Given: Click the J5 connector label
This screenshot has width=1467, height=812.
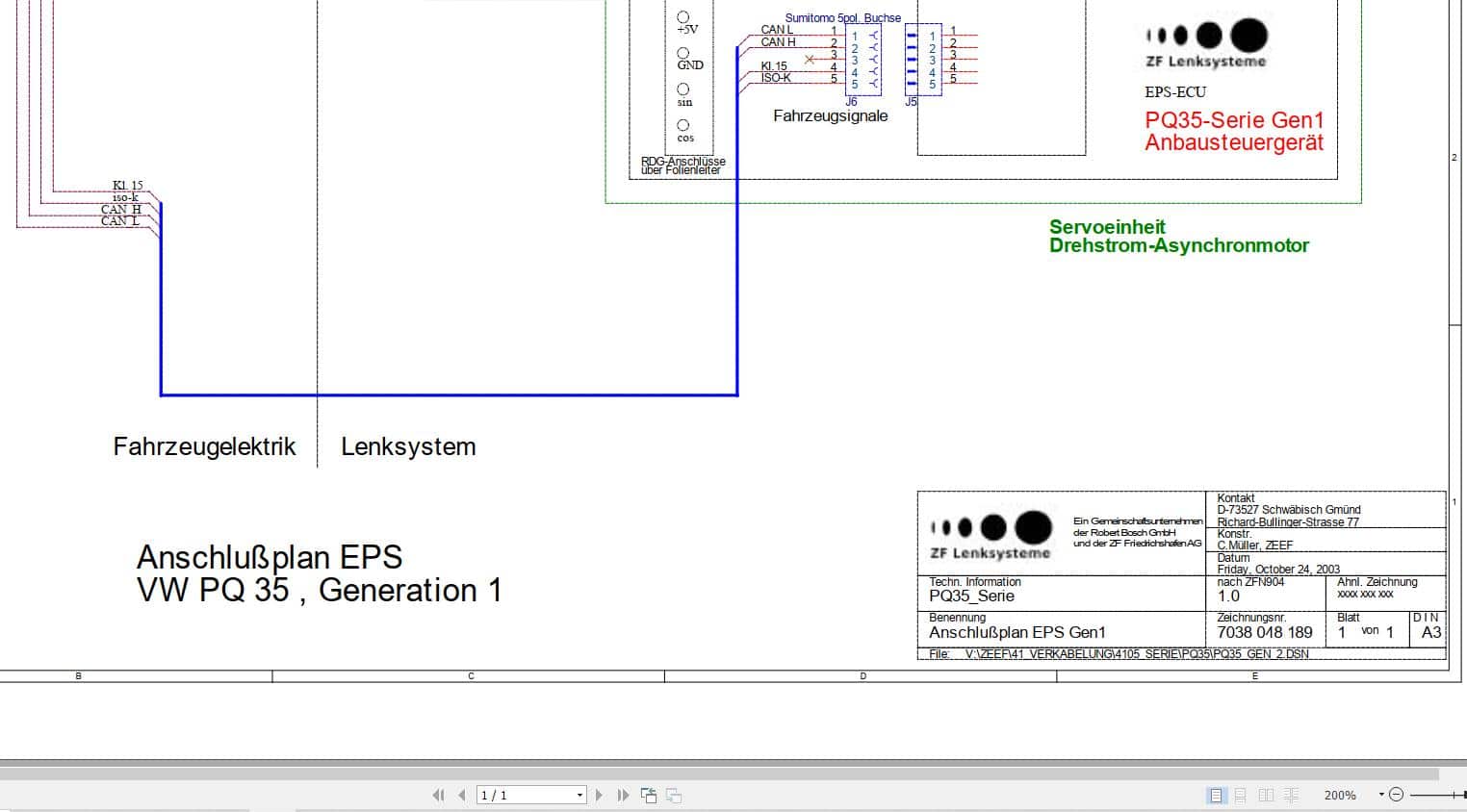Looking at the screenshot, I should coord(911,102).
